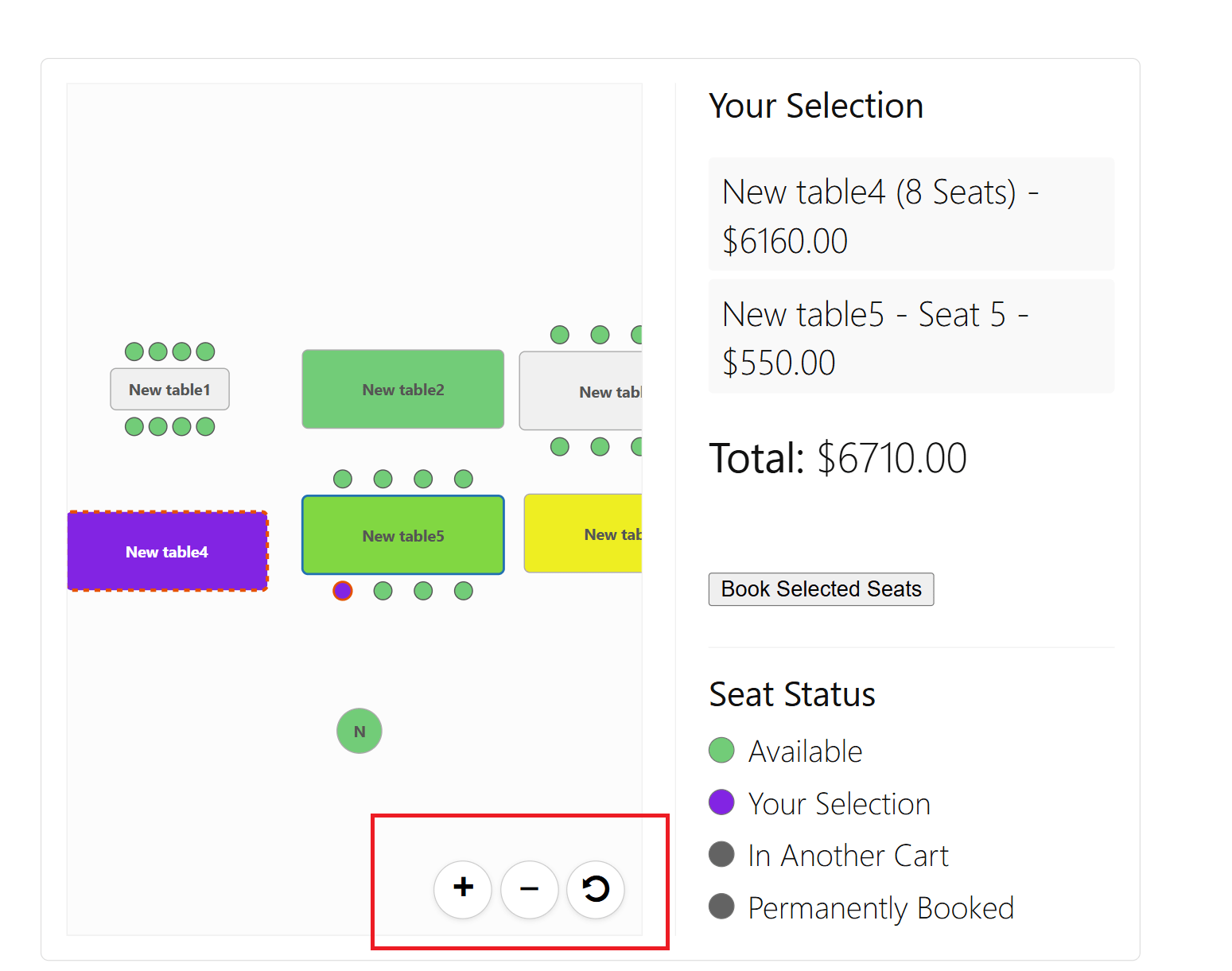Reset the seat map view
This screenshot has width=1232, height=971.
(595, 889)
